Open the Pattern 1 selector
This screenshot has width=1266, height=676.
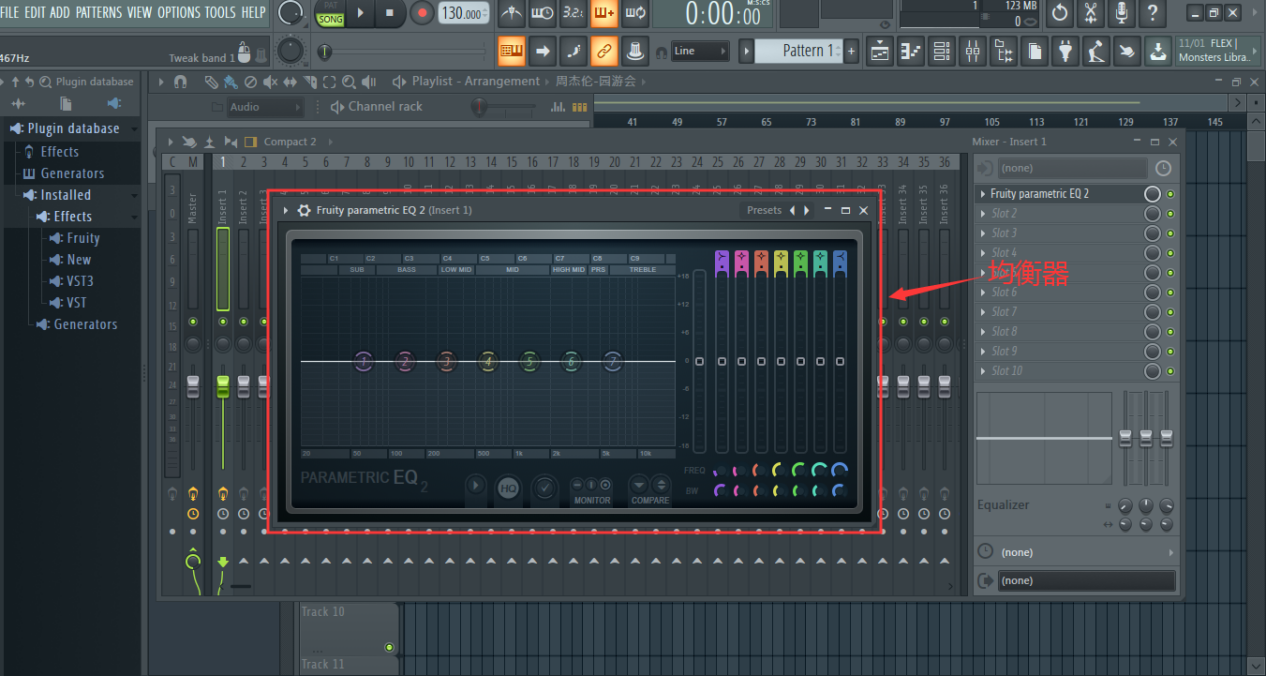click(802, 50)
